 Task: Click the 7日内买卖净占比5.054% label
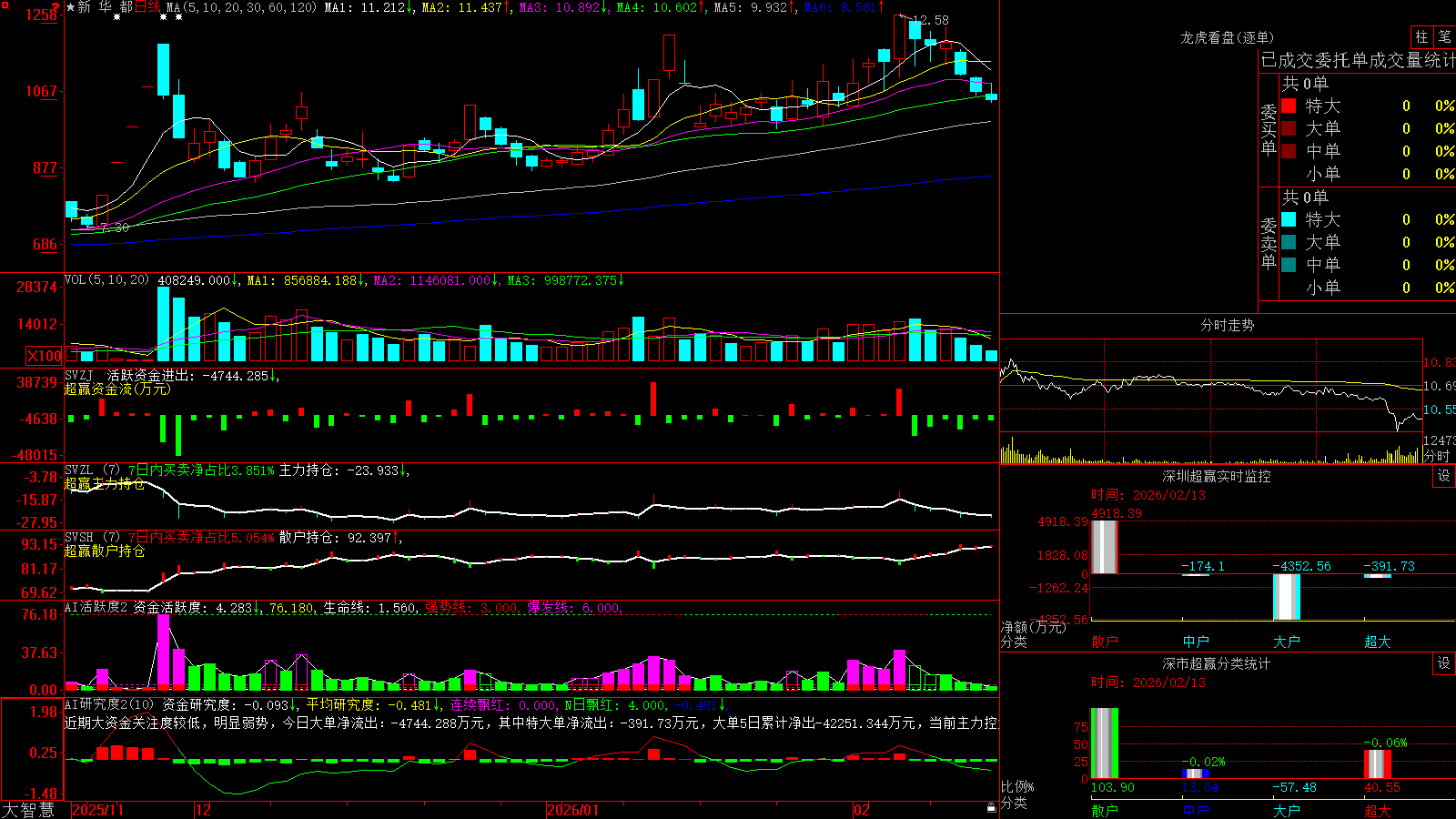point(201,538)
